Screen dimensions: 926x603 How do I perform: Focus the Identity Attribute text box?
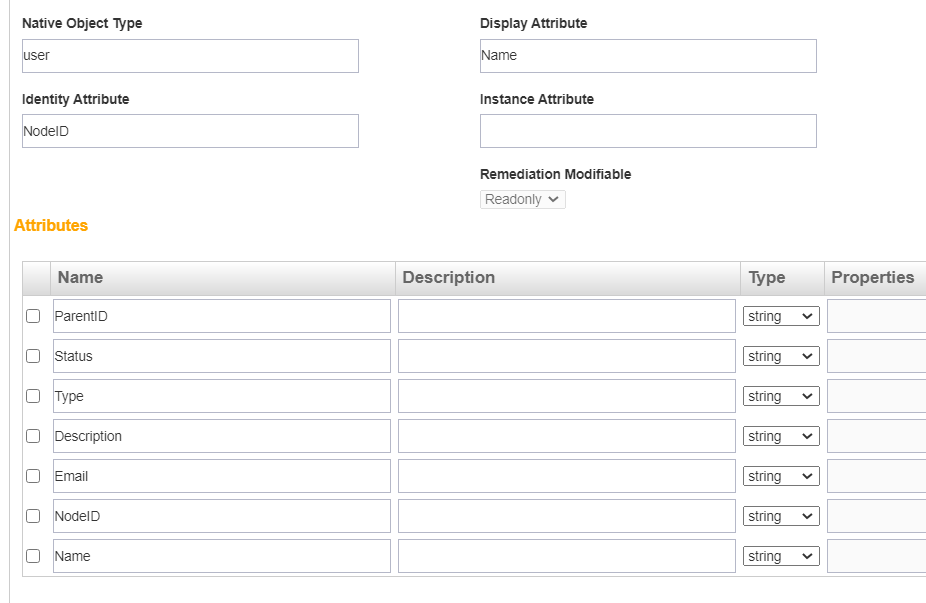tap(190, 131)
